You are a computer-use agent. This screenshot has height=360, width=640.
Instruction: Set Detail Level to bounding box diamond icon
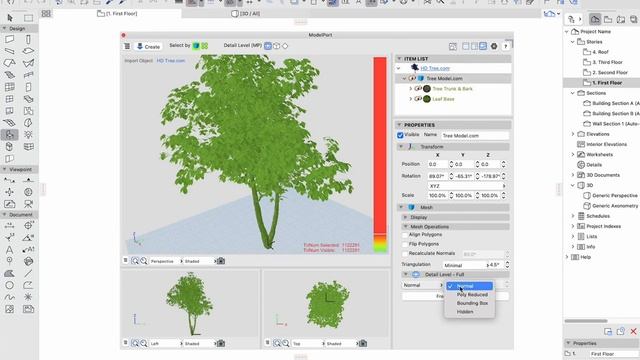(x=285, y=46)
